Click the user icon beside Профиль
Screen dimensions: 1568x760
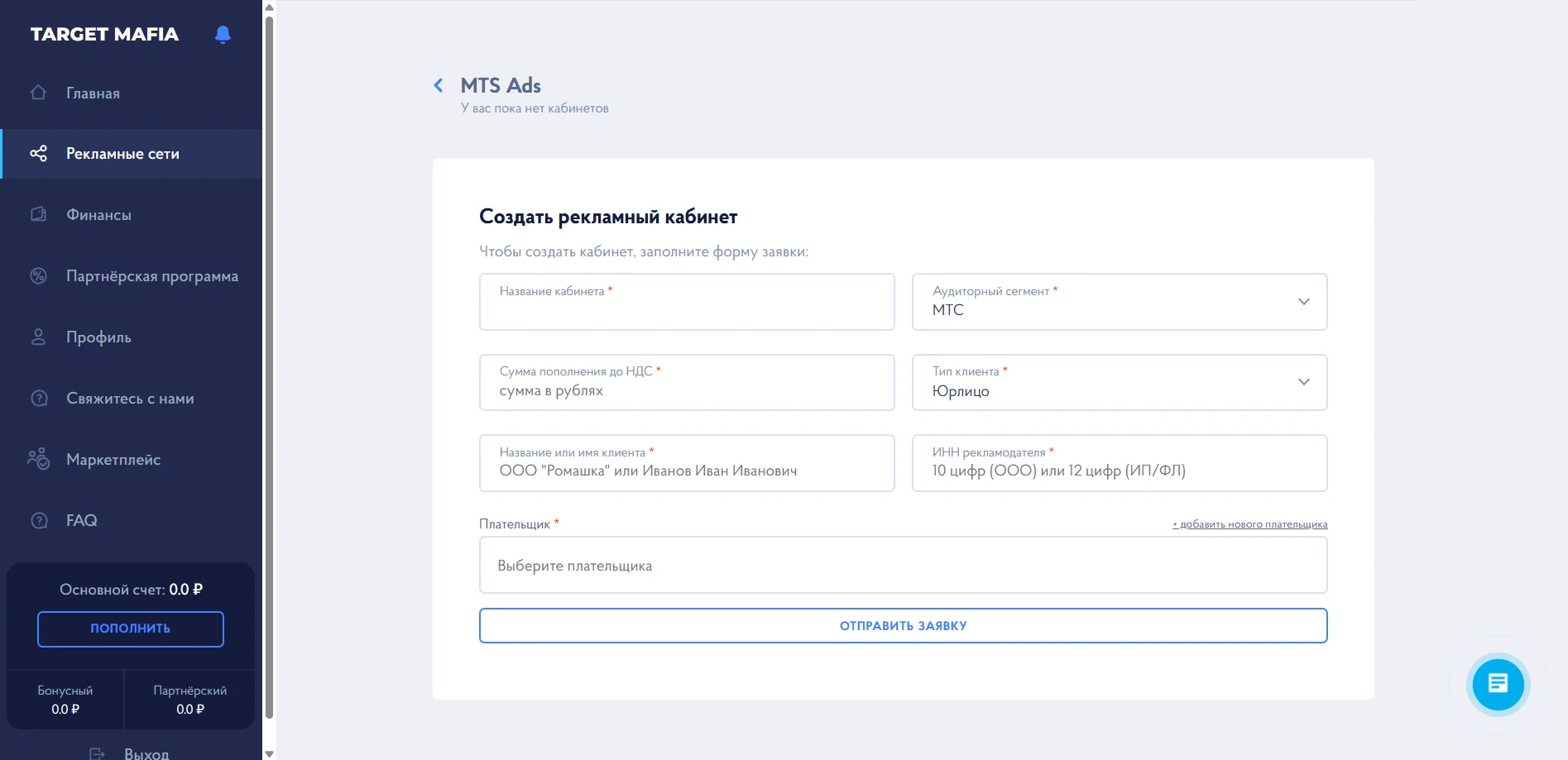point(38,337)
